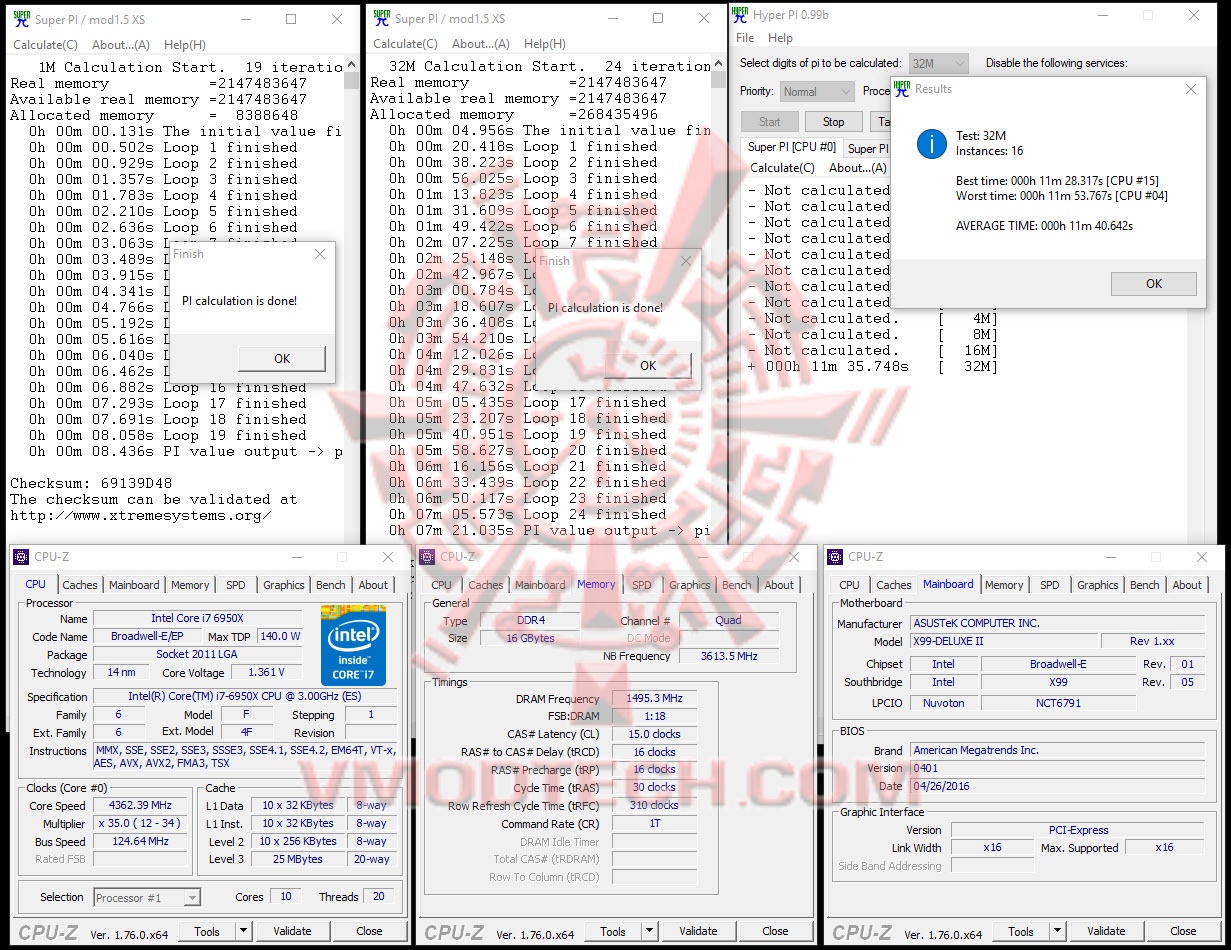Image resolution: width=1231 pixels, height=950 pixels.
Task: Click the AVERAGE TIME line in Results dialog
Action: 1044,226
